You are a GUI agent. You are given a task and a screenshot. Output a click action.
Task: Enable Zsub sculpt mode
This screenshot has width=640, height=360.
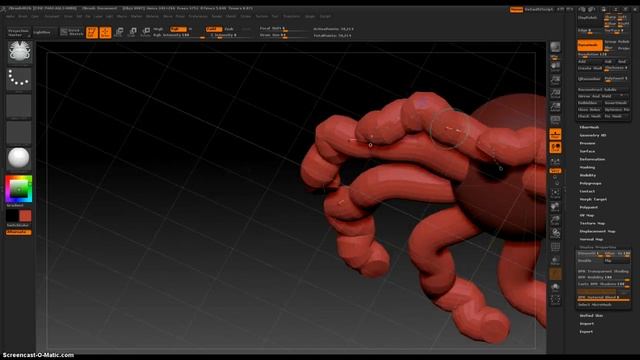229,29
